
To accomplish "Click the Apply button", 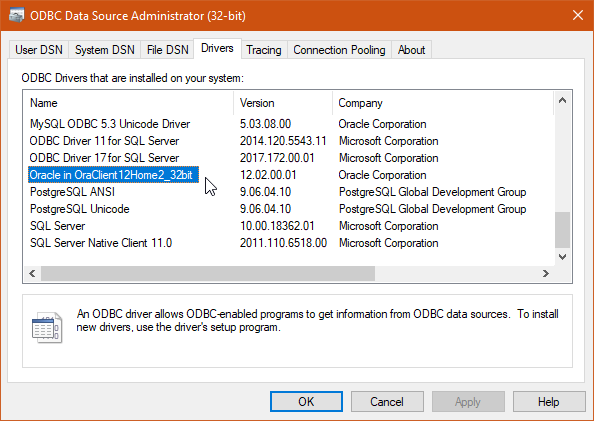I will [x=468, y=401].
